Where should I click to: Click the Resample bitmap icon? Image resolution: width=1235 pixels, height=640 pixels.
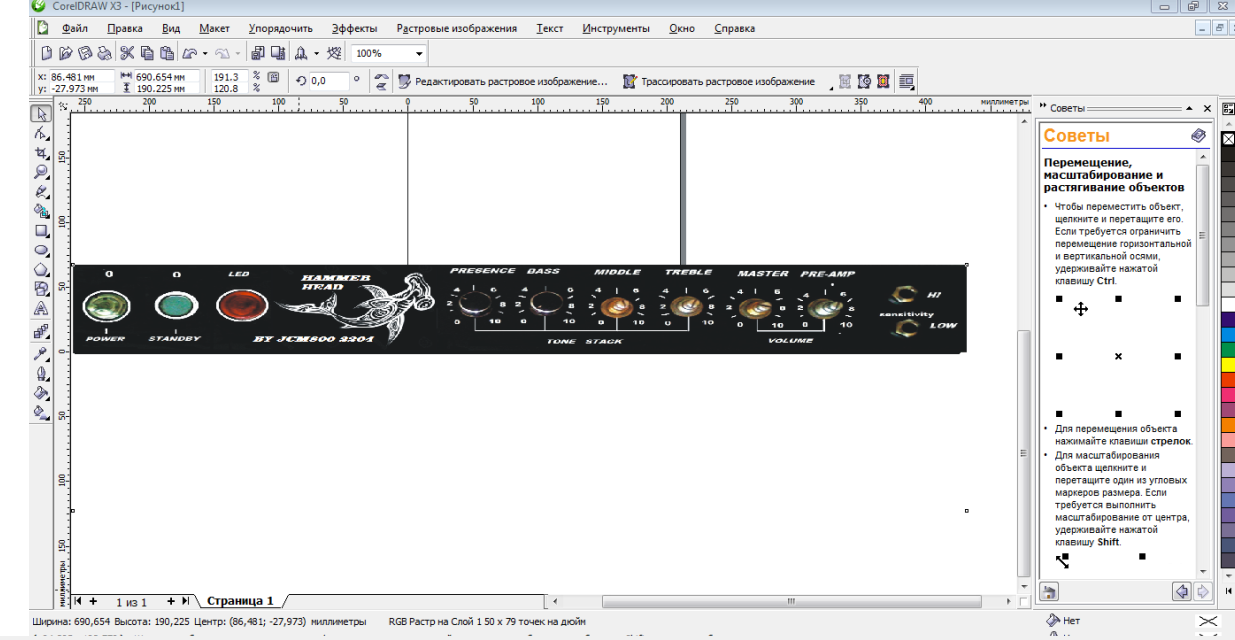coord(864,81)
